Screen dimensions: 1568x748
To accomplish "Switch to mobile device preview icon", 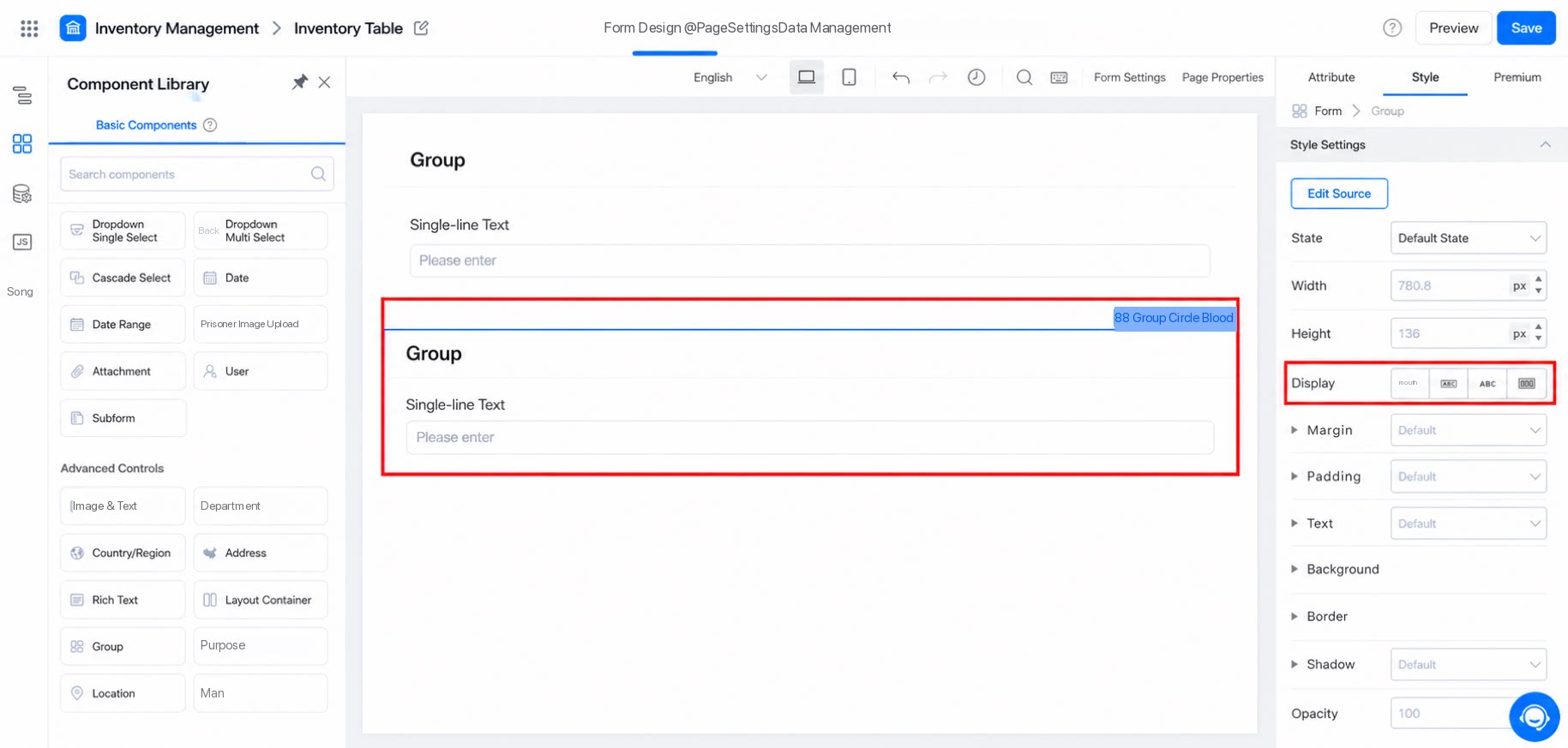I will point(849,77).
